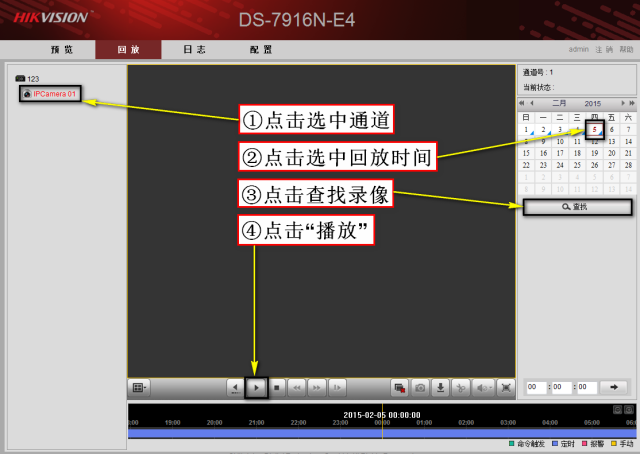Select February 5 in the calendar
640x454 pixels.
595,130
